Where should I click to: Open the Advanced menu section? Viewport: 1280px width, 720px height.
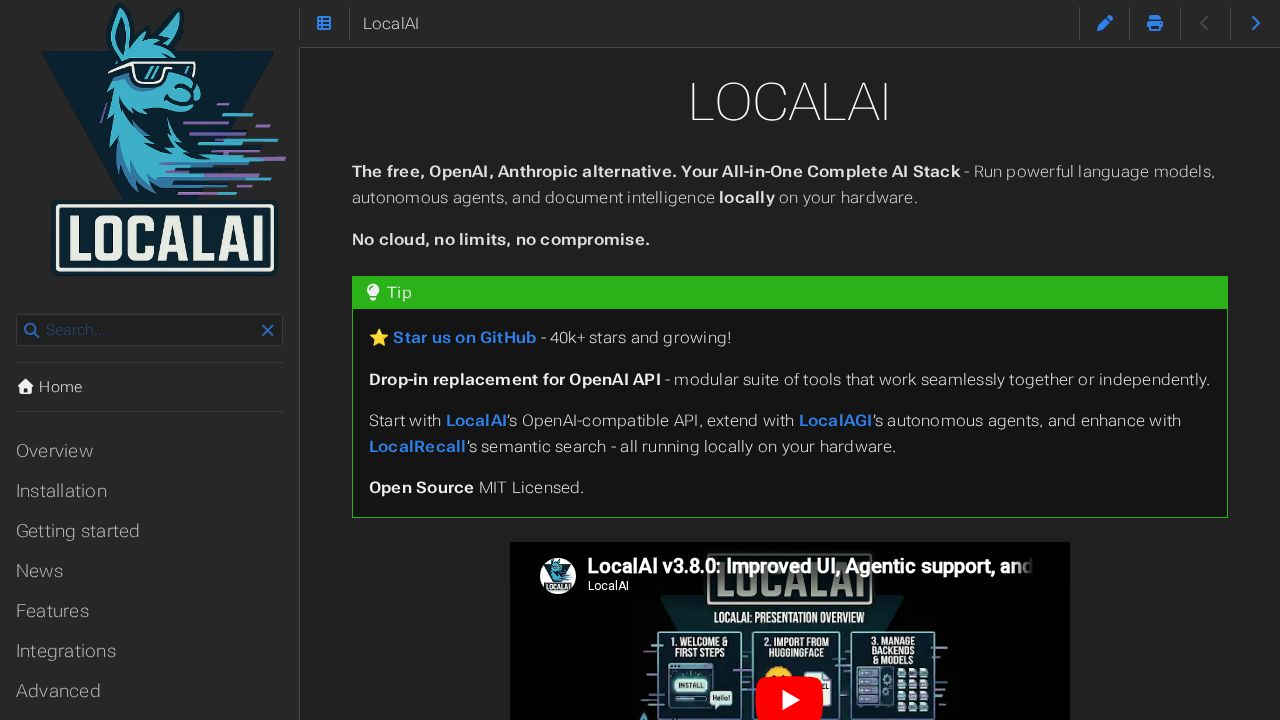tap(58, 691)
